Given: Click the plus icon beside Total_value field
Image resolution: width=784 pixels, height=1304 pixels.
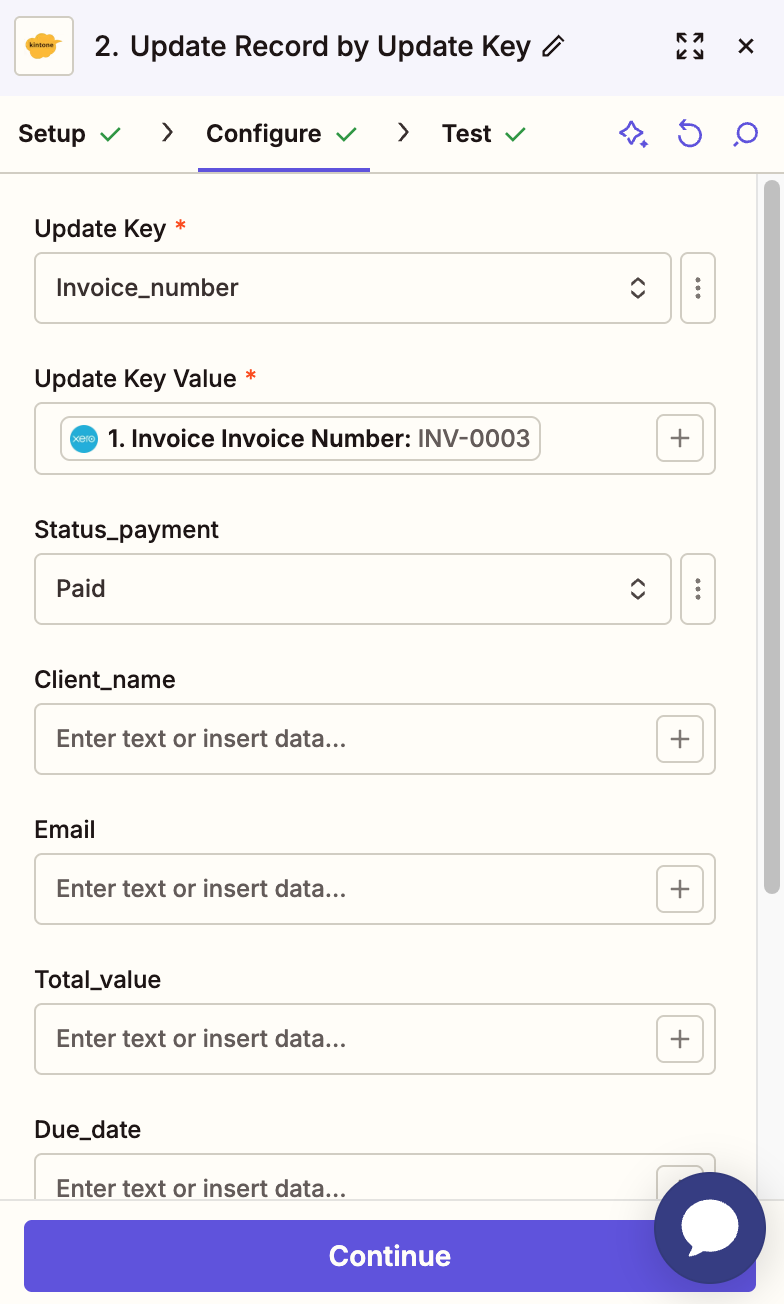Looking at the screenshot, I should coord(679,1039).
